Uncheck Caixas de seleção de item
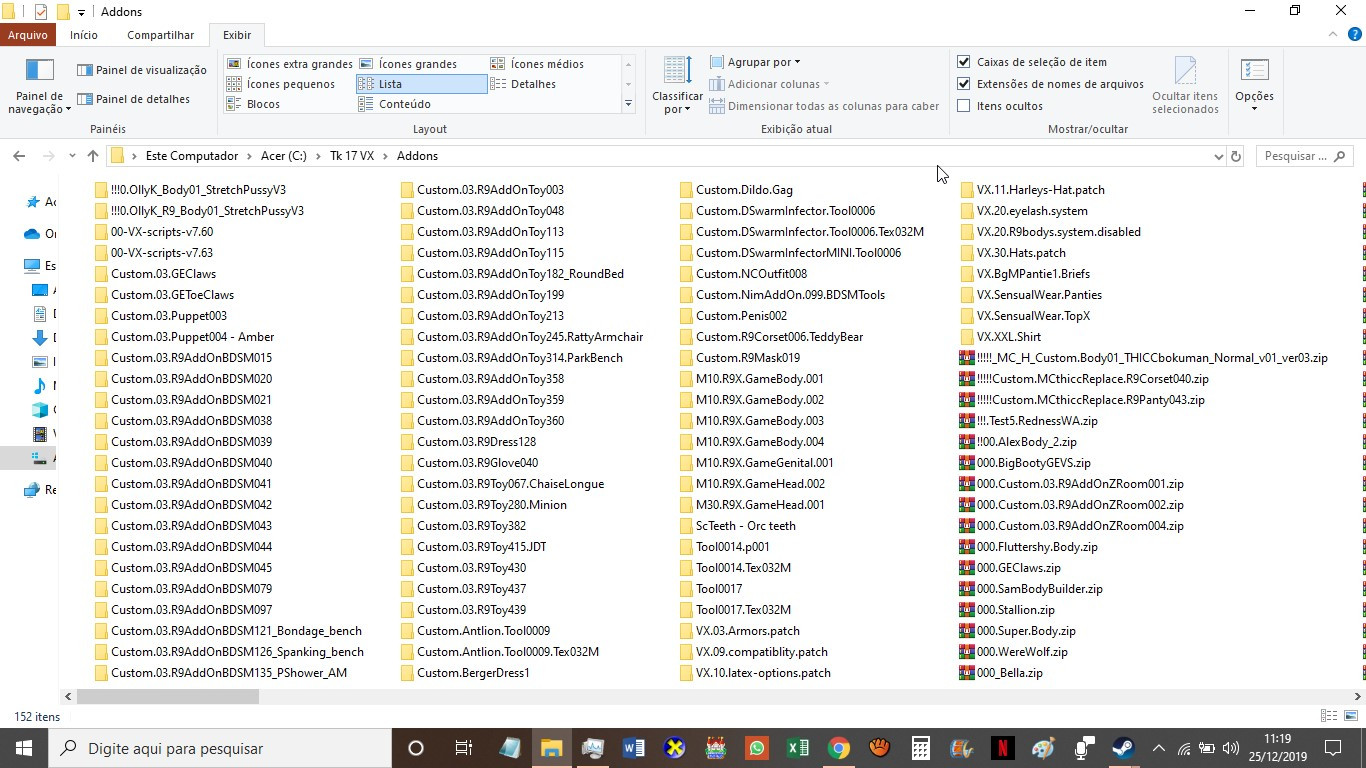This screenshot has width=1366, height=768. [964, 62]
